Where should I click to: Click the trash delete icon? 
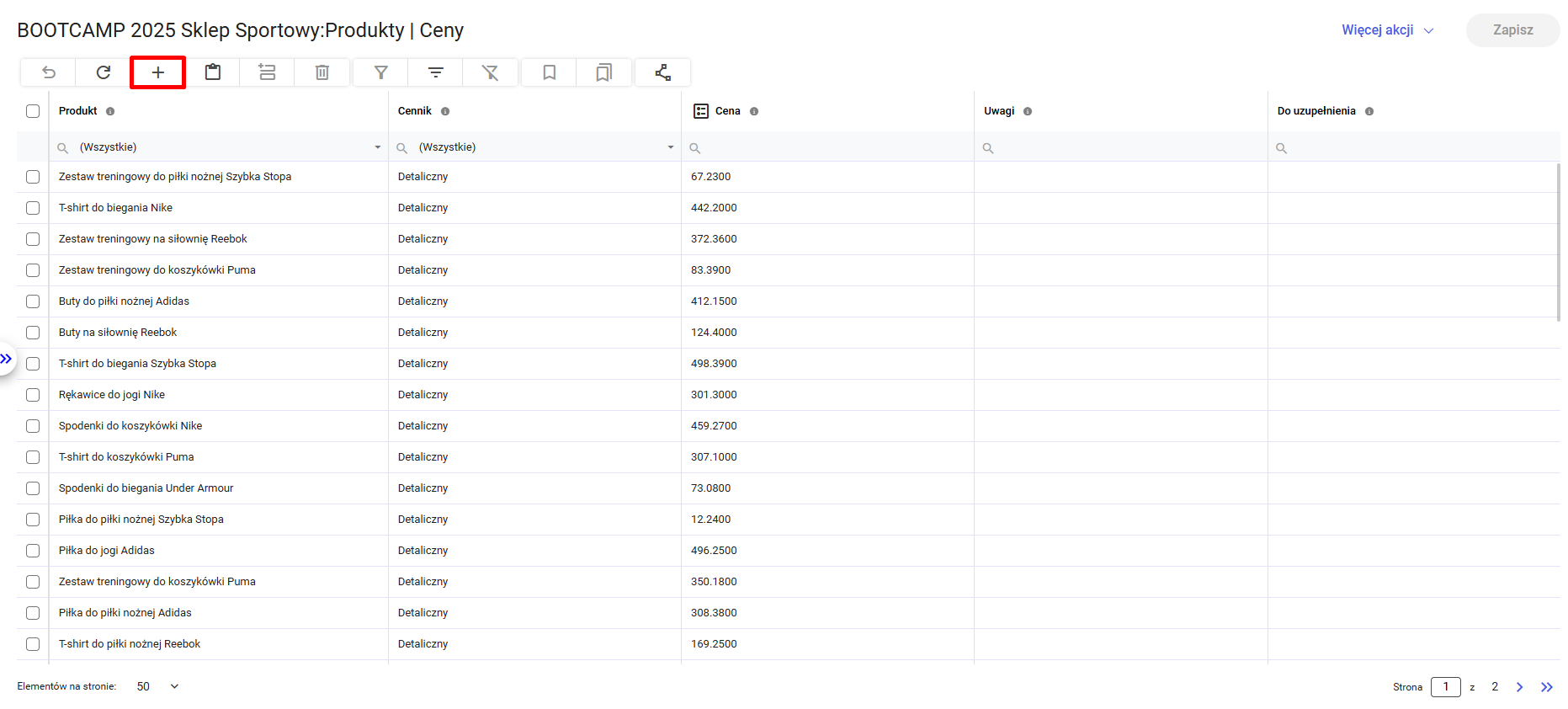322,72
